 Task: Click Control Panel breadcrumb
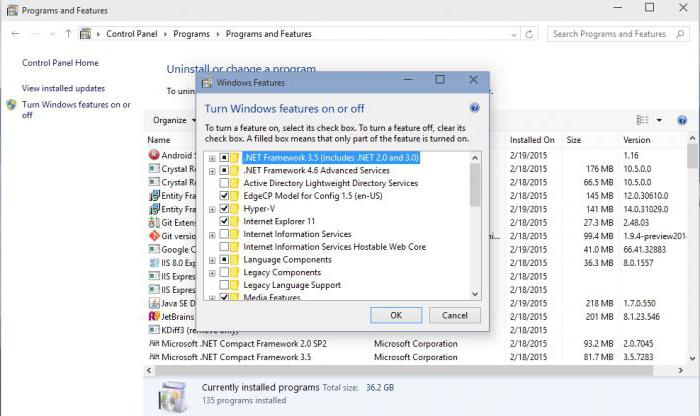point(132,34)
